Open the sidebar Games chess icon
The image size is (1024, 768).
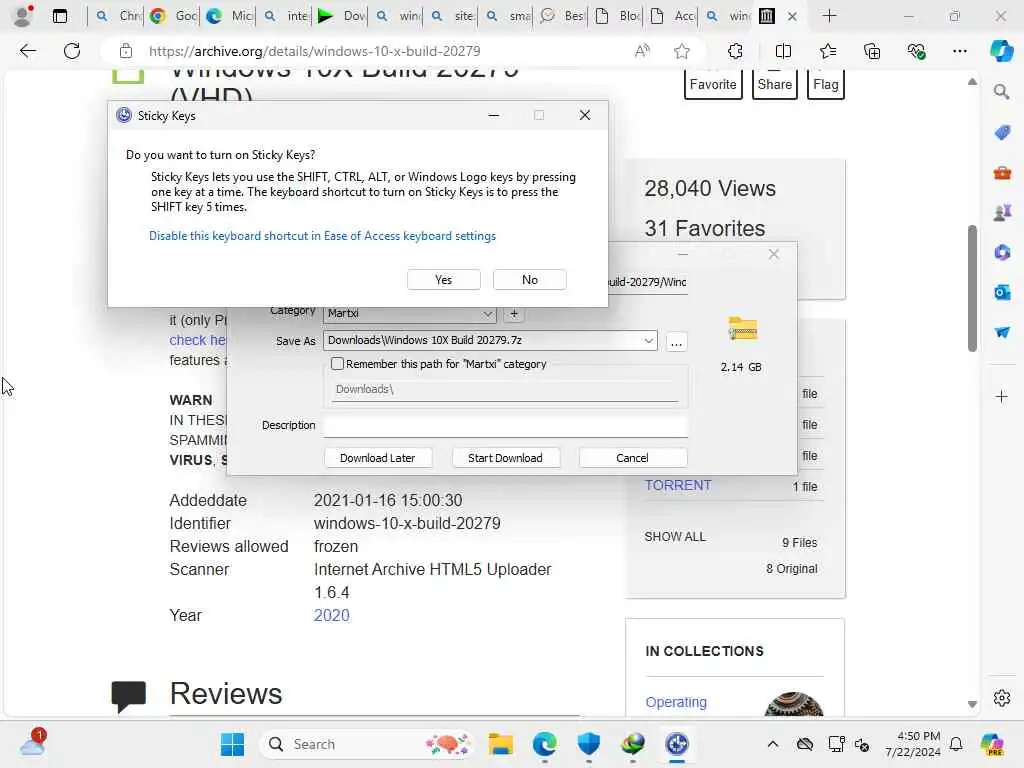(x=1002, y=213)
